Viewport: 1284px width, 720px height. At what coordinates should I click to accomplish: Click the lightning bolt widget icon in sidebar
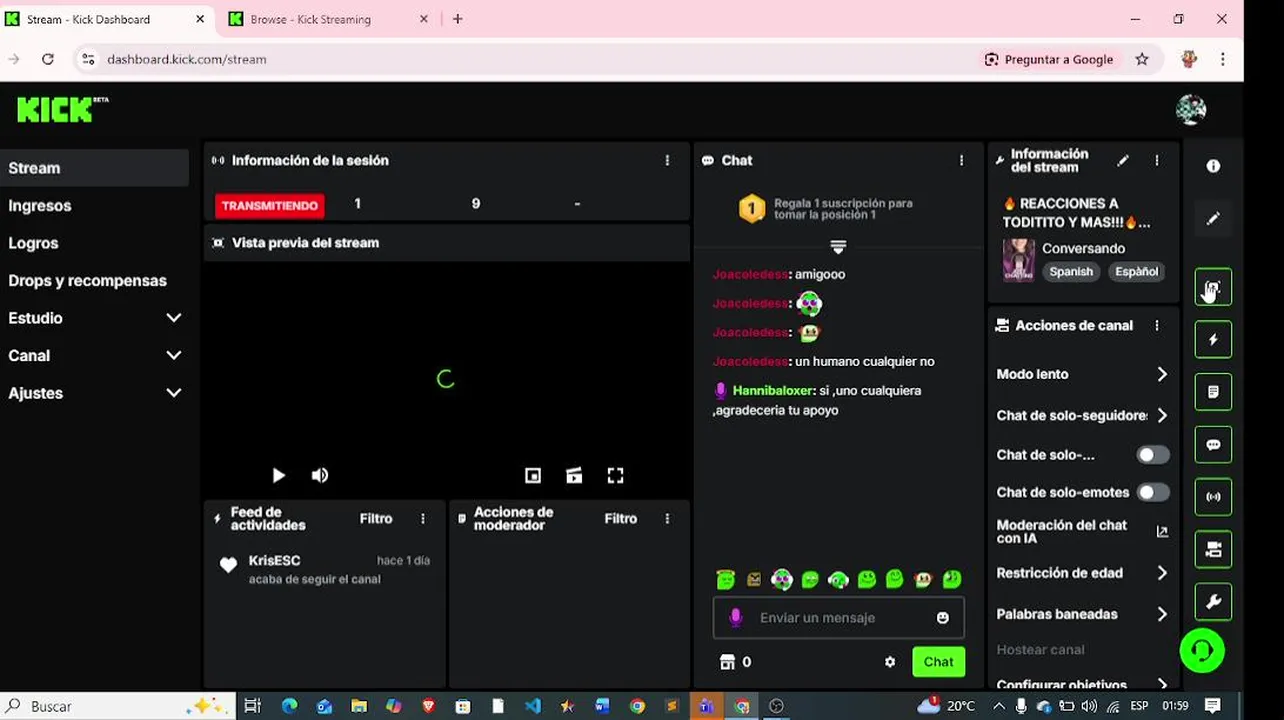(x=1213, y=339)
